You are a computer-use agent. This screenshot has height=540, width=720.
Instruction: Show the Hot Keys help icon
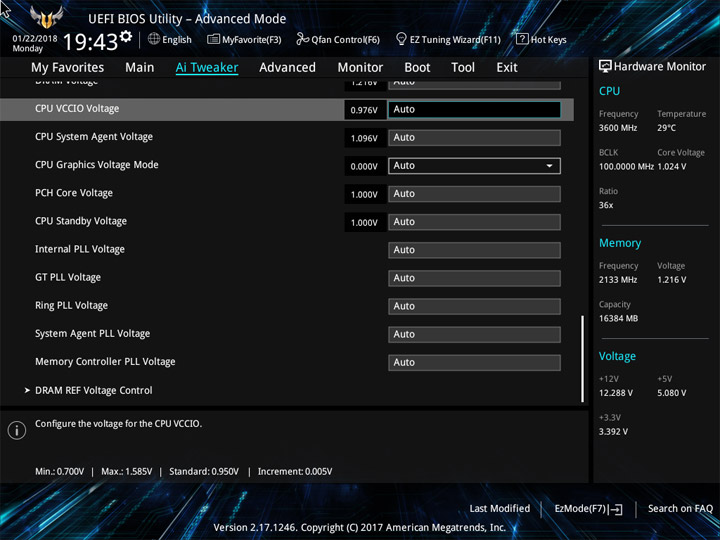coord(522,40)
